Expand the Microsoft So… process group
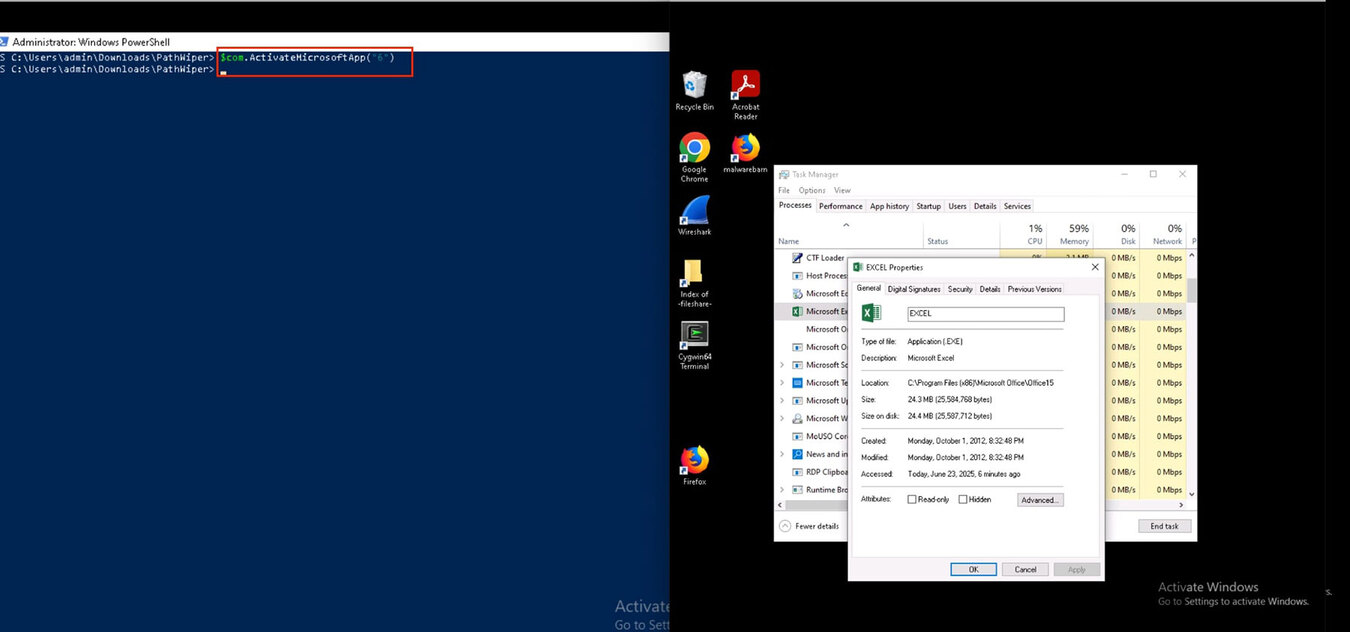This screenshot has height=632, width=1350. (x=782, y=365)
